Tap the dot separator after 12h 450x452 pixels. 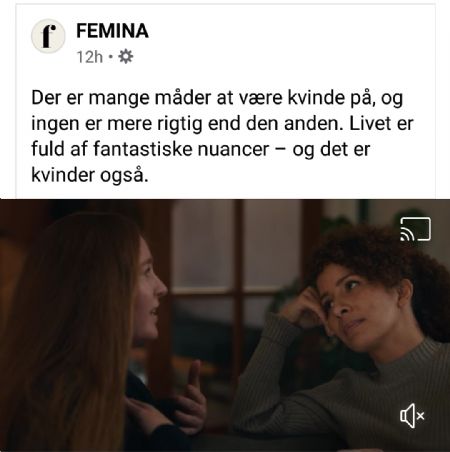pyautogui.click(x=111, y=57)
